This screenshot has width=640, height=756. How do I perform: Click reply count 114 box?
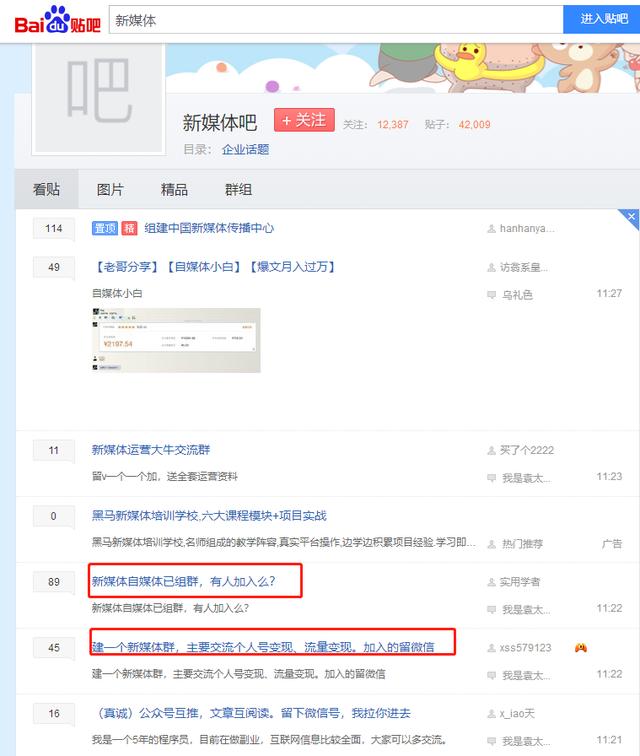tap(54, 228)
